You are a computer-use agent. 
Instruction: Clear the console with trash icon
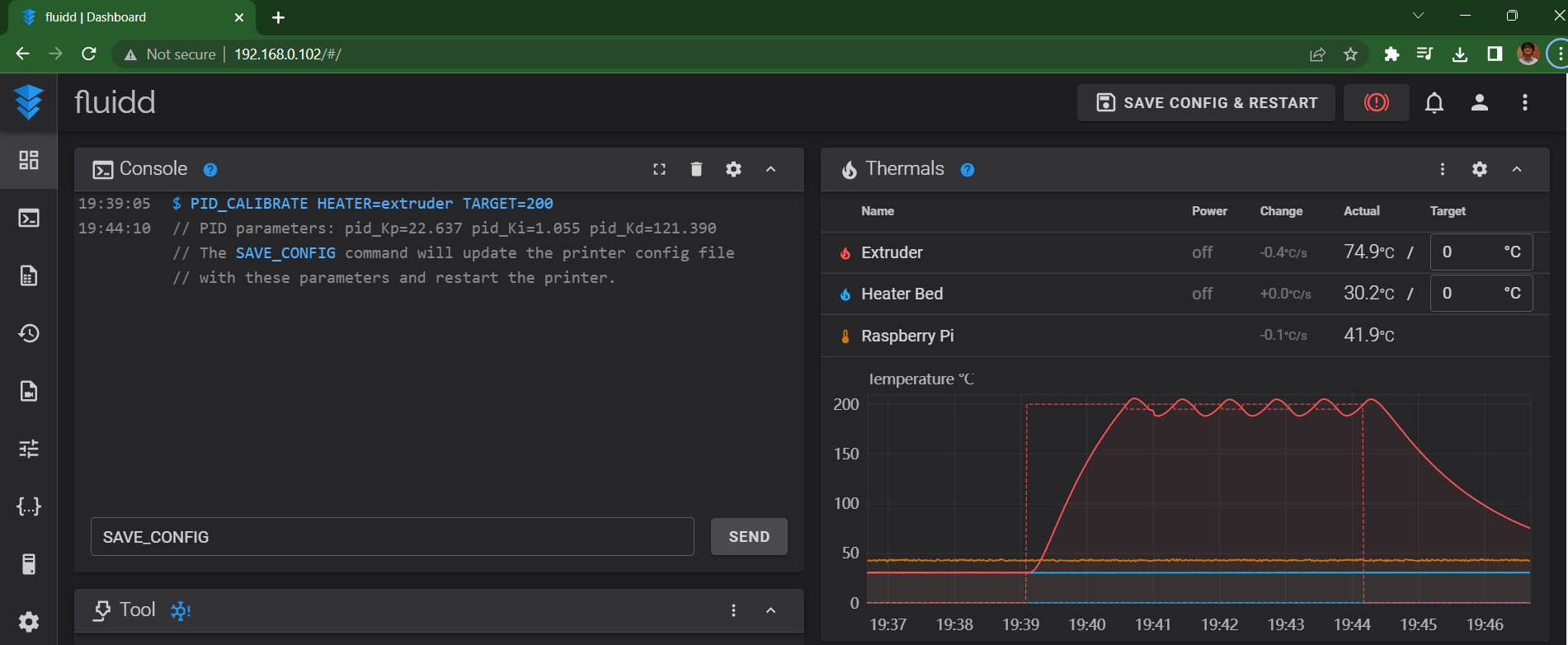click(x=696, y=169)
